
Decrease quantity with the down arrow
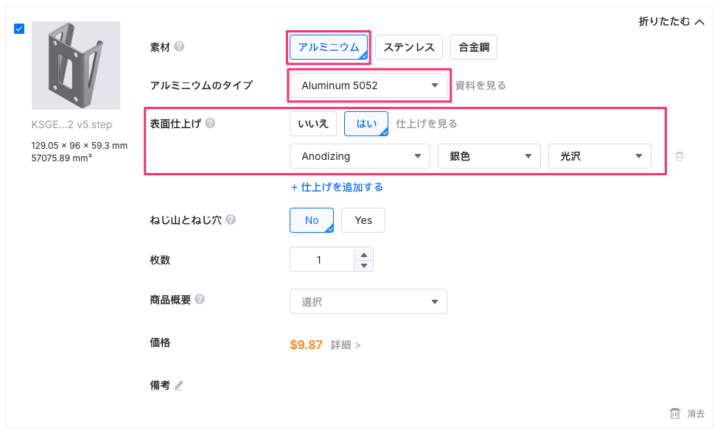(363, 265)
